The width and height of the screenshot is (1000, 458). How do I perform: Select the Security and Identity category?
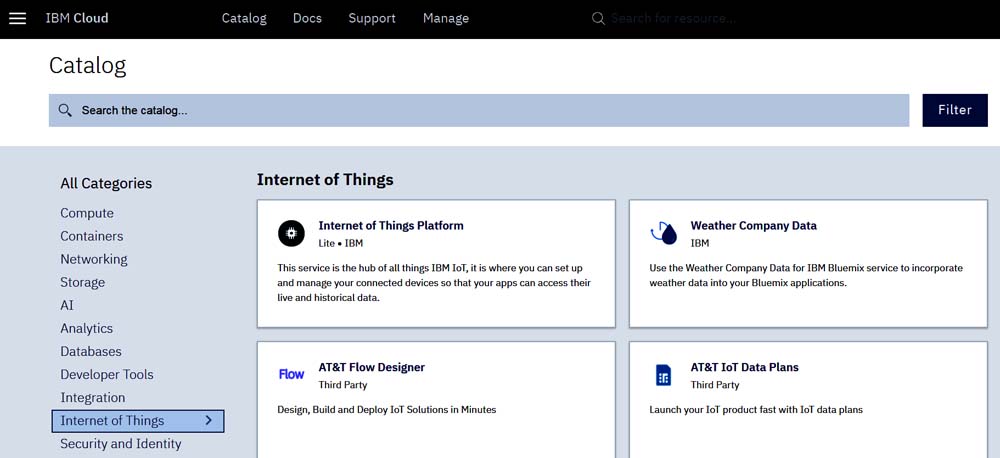click(121, 443)
